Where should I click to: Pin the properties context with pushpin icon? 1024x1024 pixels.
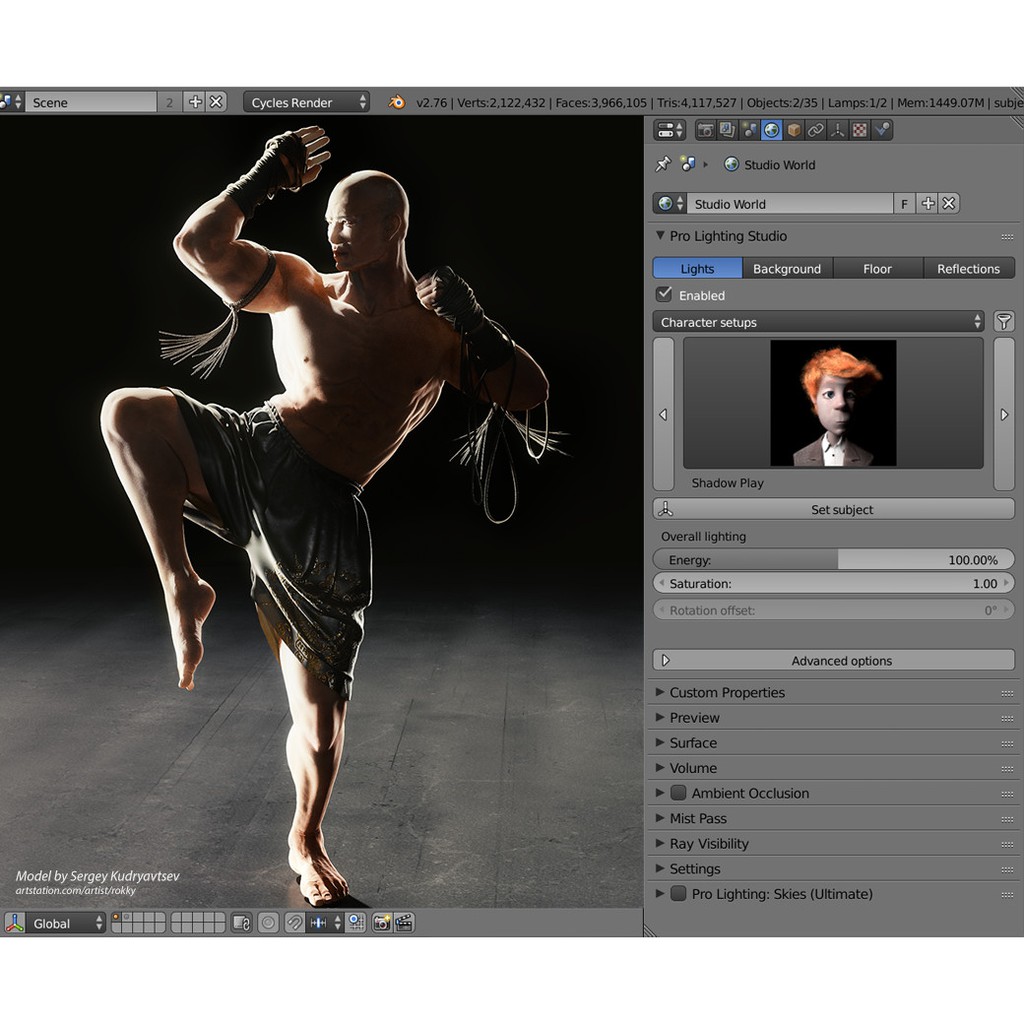(x=662, y=164)
